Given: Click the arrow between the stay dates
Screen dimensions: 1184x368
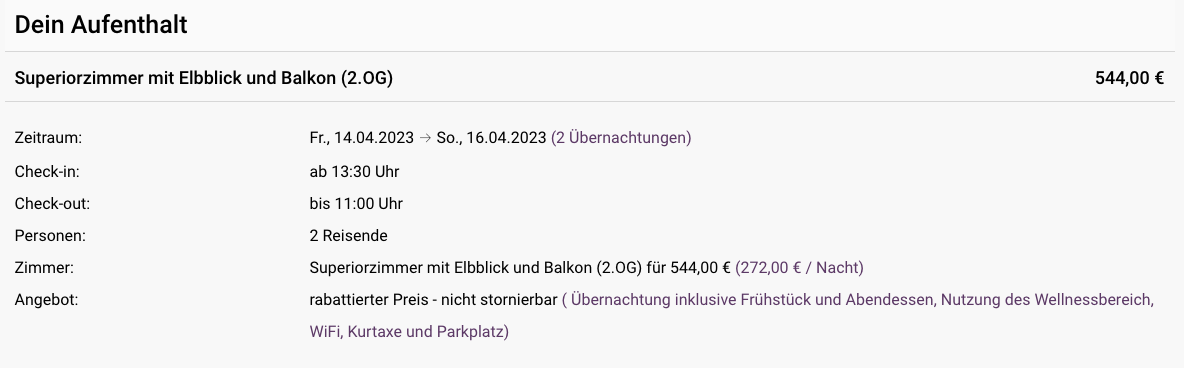Looking at the screenshot, I should pos(425,138).
